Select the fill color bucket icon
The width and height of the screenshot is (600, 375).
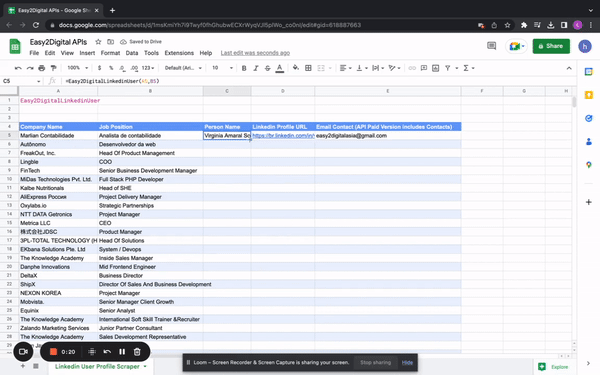pyautogui.click(x=295, y=68)
